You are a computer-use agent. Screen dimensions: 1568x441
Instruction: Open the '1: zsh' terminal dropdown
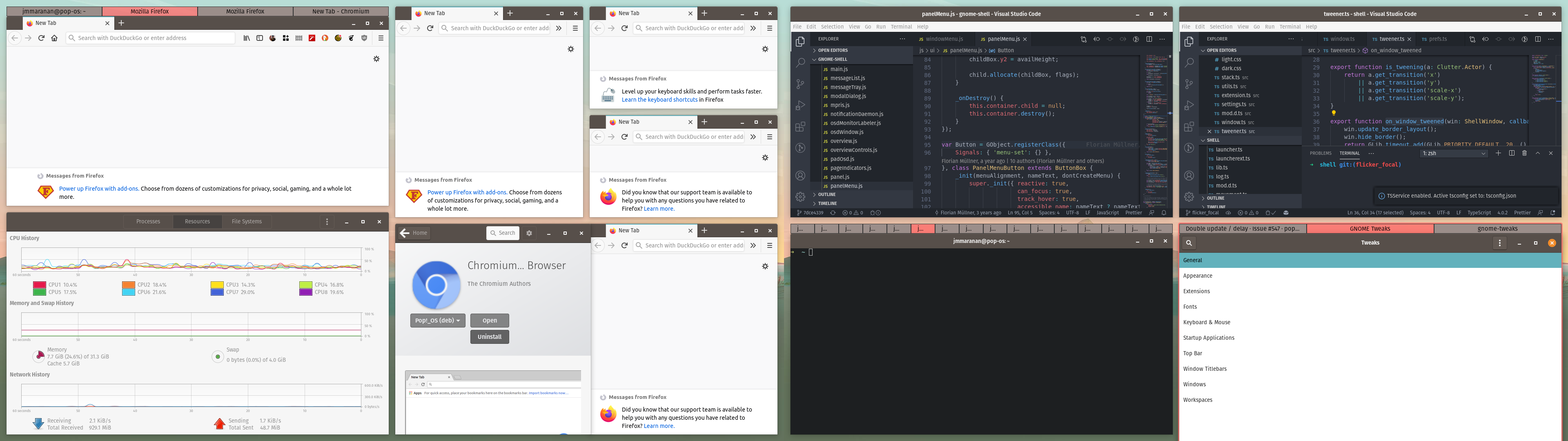(x=1454, y=153)
